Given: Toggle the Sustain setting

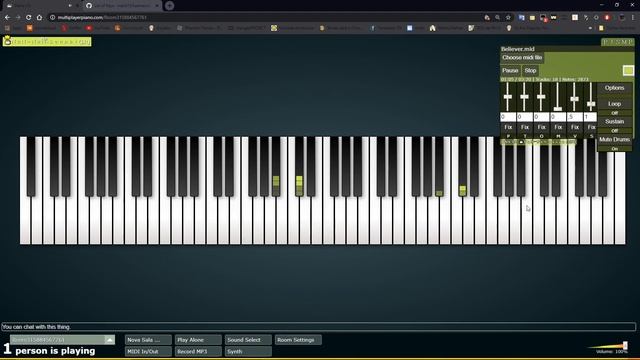Looking at the screenshot, I should point(614,122).
